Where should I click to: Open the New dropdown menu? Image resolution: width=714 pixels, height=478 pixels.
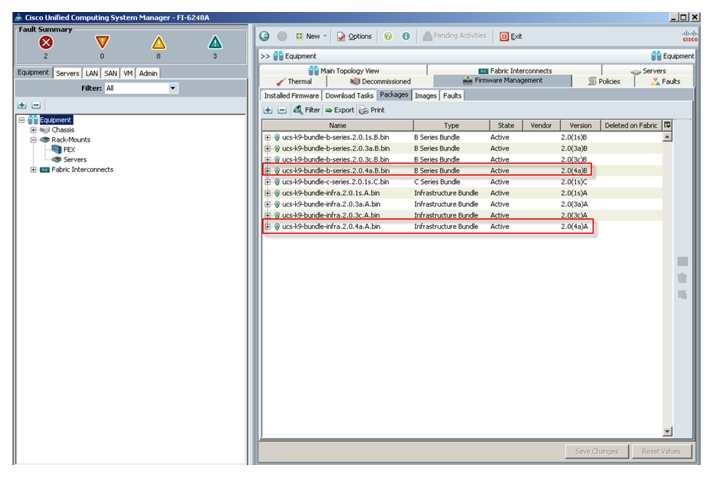(311, 36)
